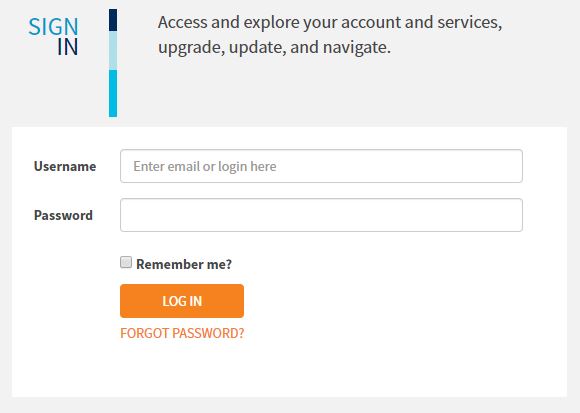
Task: Select the Password input box
Action: pyautogui.click(x=321, y=215)
